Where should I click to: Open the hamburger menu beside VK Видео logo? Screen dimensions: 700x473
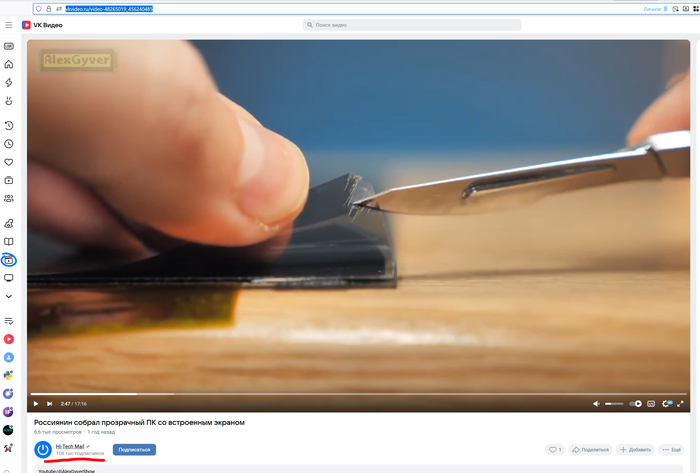coord(9,25)
